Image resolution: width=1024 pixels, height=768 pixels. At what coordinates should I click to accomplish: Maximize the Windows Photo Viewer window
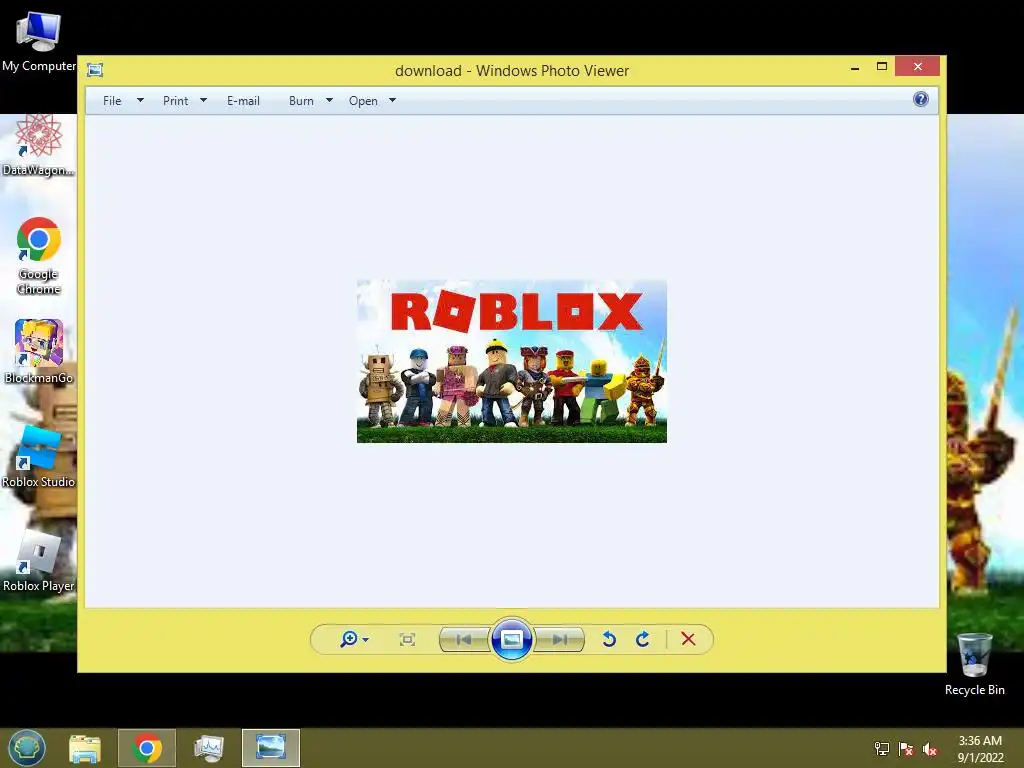pyautogui.click(x=882, y=67)
